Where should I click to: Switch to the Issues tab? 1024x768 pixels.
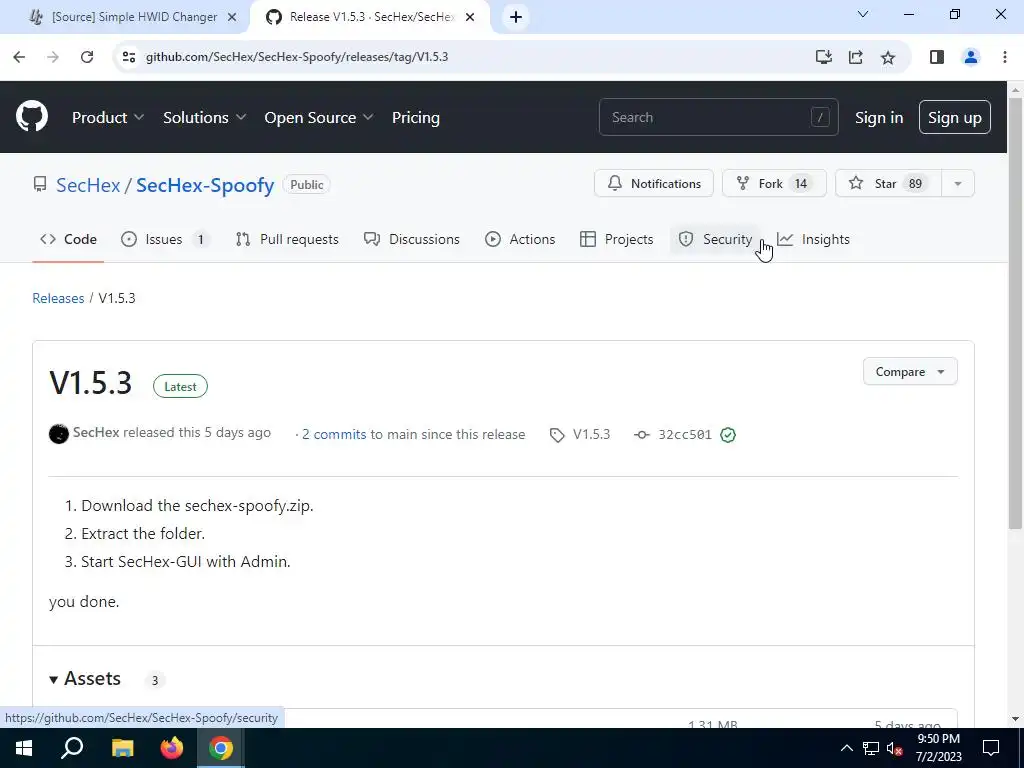[x=165, y=239]
